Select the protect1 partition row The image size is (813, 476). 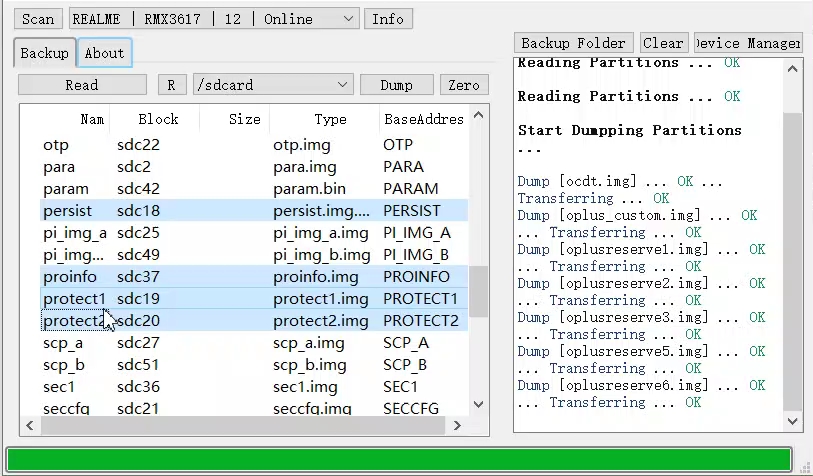[x=254, y=299]
